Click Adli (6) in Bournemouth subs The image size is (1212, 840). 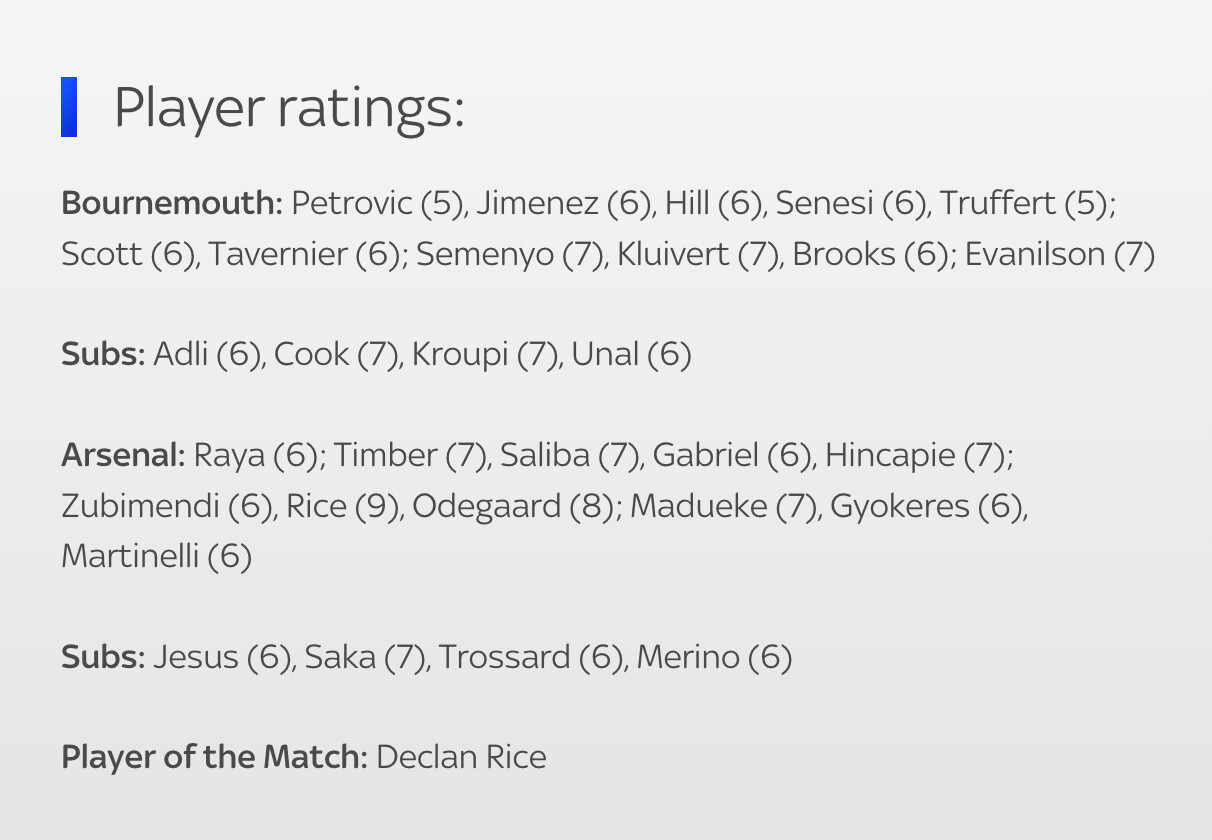click(207, 354)
